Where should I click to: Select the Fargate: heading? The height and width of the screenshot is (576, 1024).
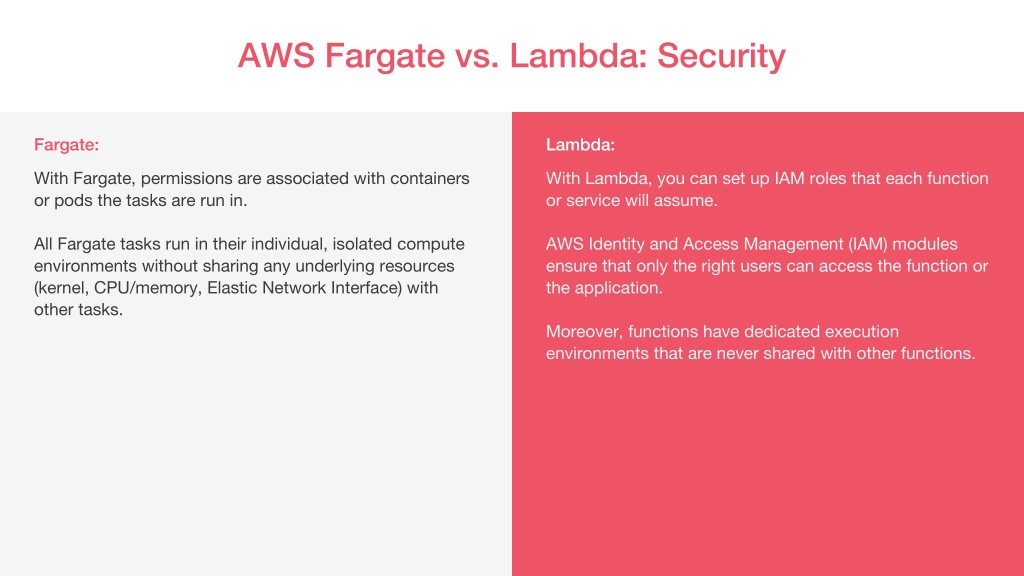(67, 144)
